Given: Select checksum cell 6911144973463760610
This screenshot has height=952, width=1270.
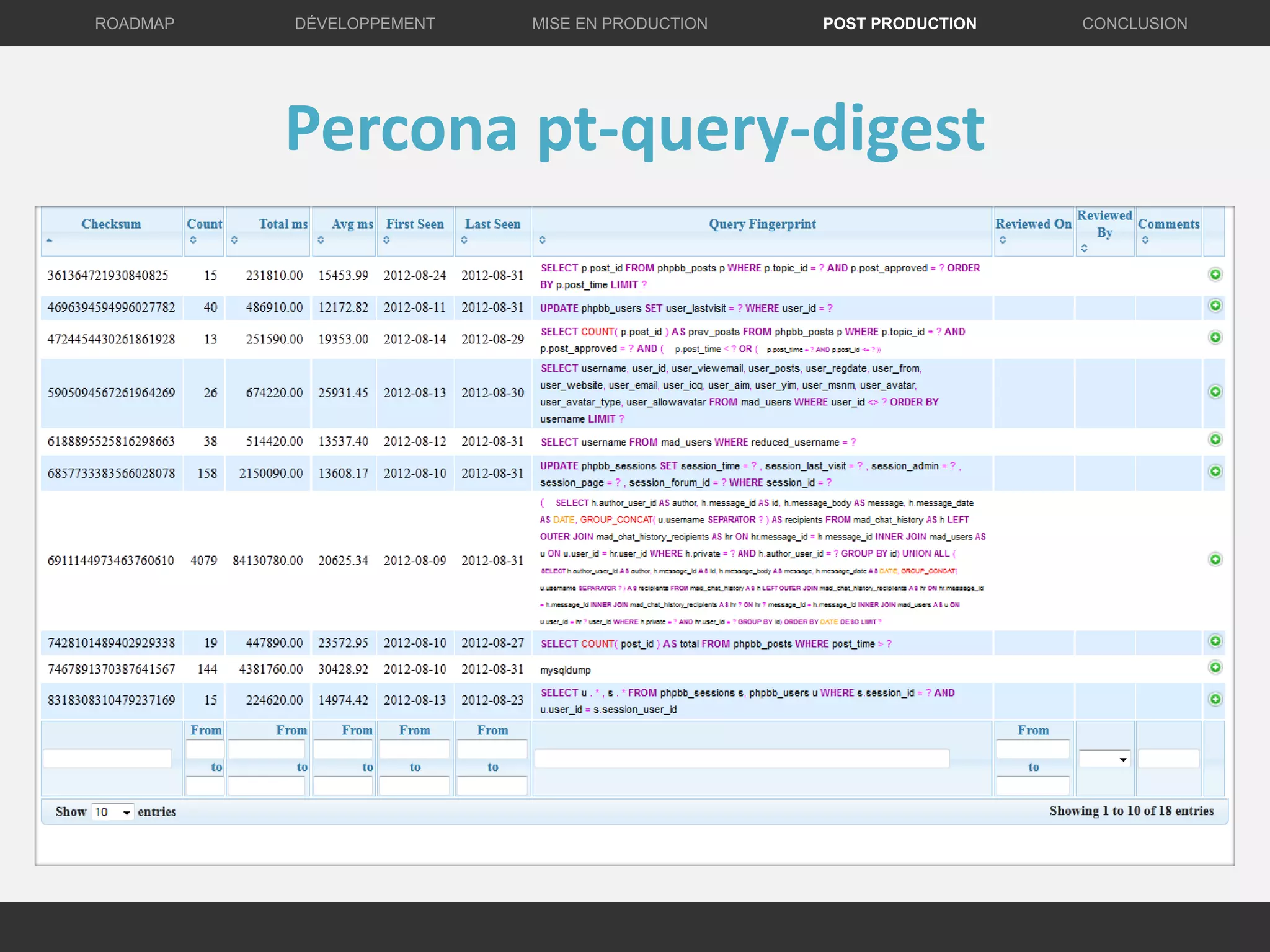Looking at the screenshot, I should click(x=111, y=560).
